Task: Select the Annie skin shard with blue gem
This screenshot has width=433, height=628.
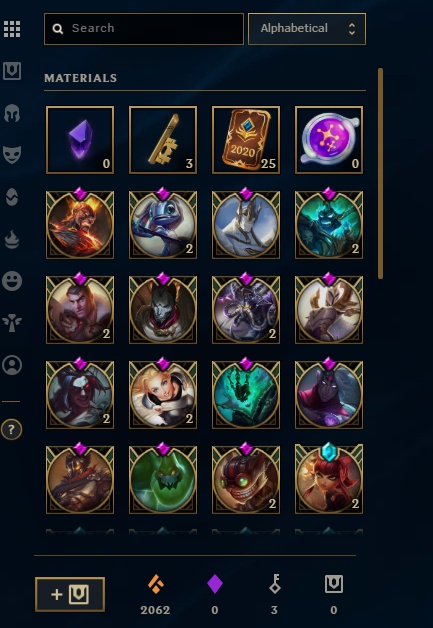Action: click(x=329, y=479)
